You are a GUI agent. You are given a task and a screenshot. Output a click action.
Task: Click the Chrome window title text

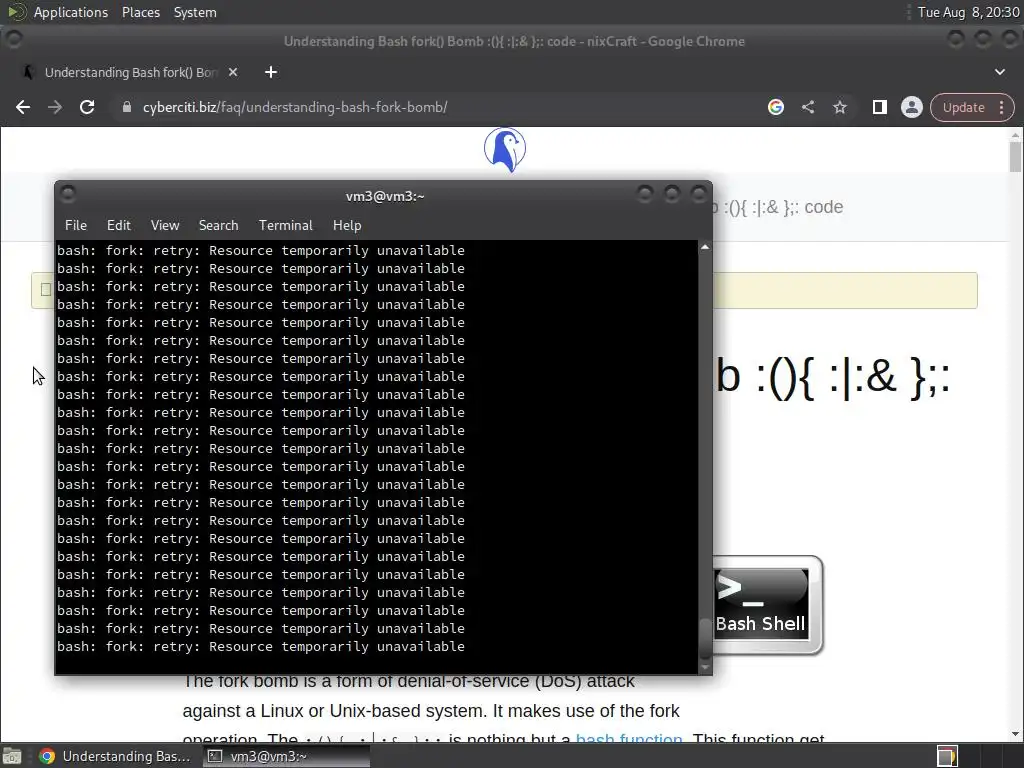tap(514, 41)
